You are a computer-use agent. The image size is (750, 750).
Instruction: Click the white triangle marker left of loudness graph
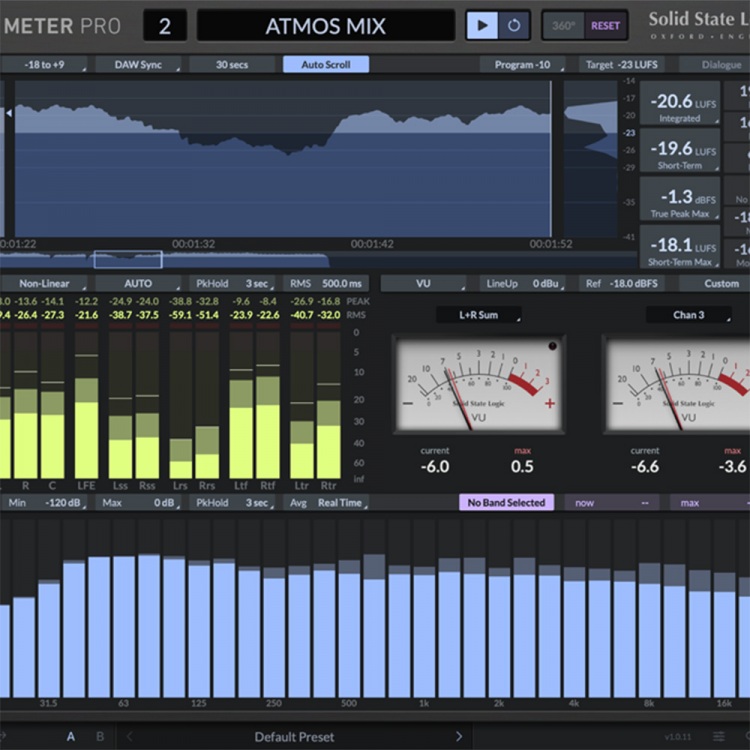9,113
